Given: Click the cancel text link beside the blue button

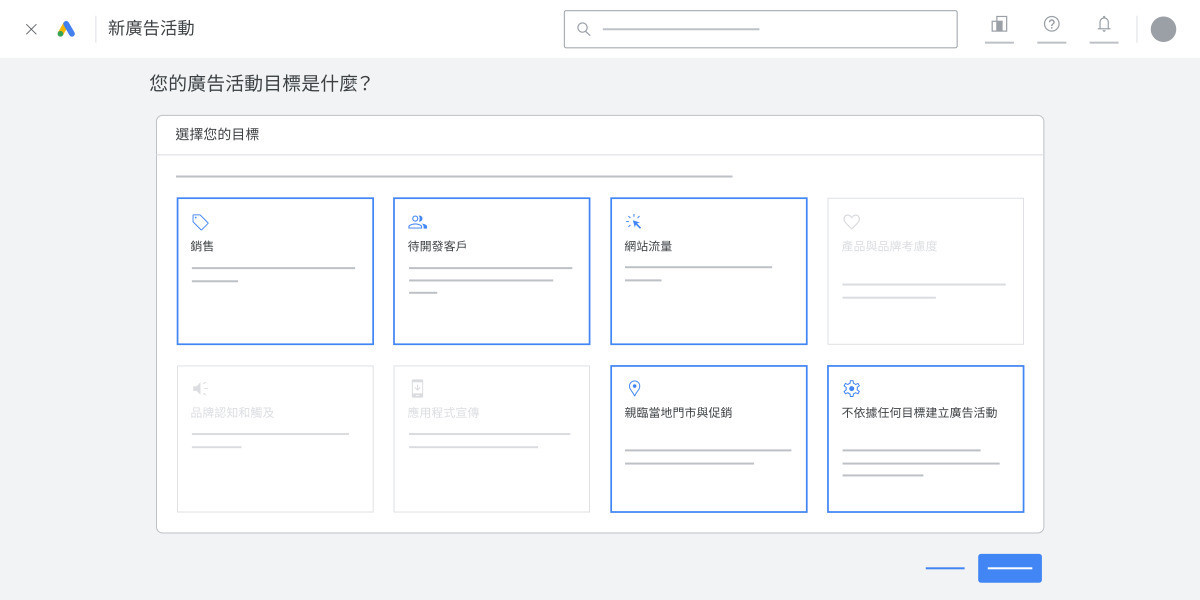Looking at the screenshot, I should [945, 568].
